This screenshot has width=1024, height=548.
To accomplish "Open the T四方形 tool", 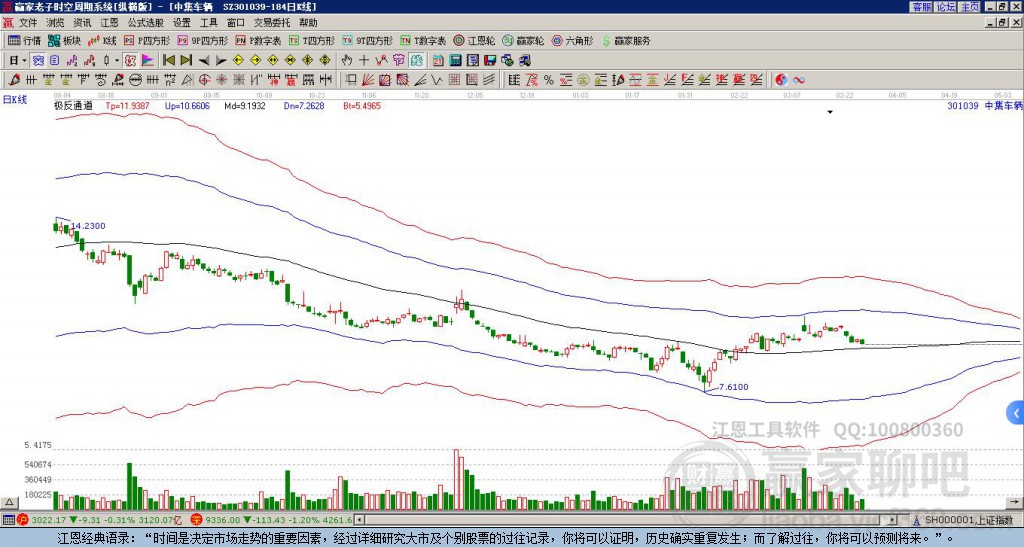I will coord(312,40).
